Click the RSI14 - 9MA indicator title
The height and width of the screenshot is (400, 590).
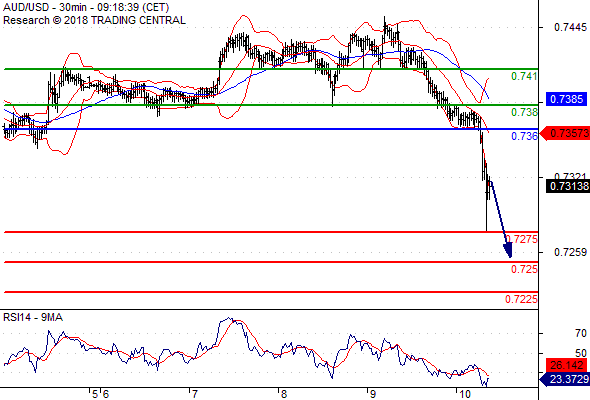[33, 318]
